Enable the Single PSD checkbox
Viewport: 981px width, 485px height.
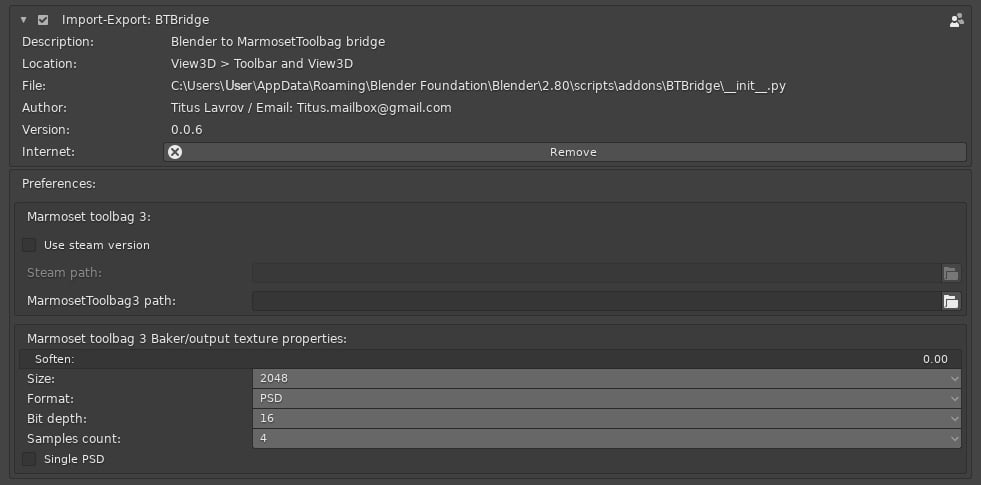click(29, 459)
